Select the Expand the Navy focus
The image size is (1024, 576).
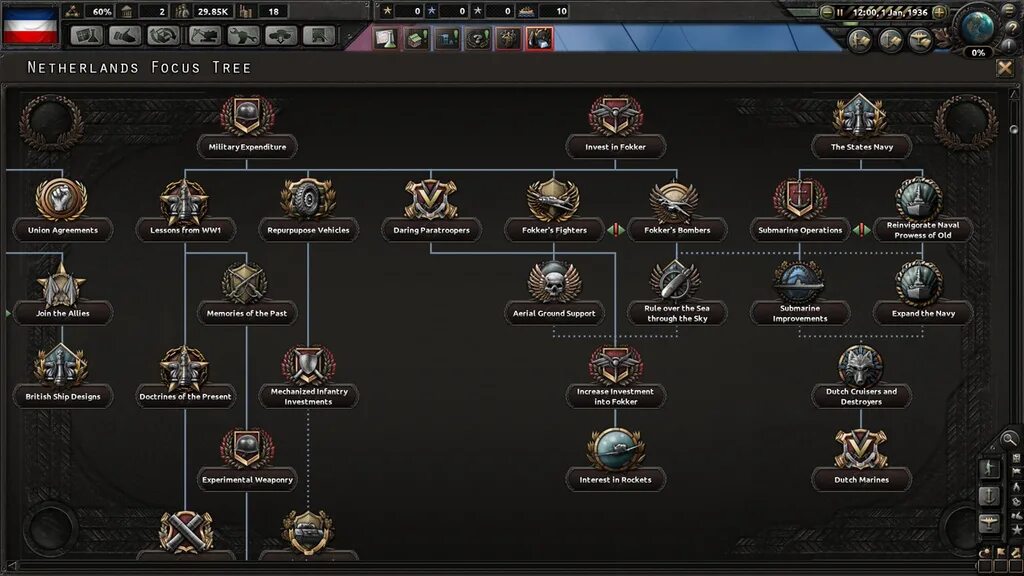923,293
